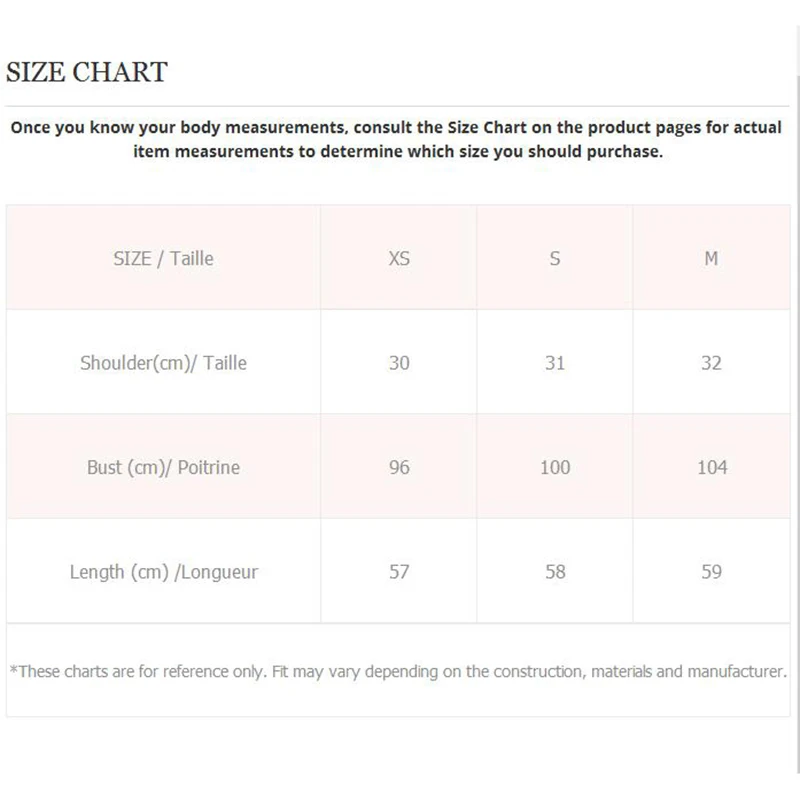Click the S column header

coord(555,258)
